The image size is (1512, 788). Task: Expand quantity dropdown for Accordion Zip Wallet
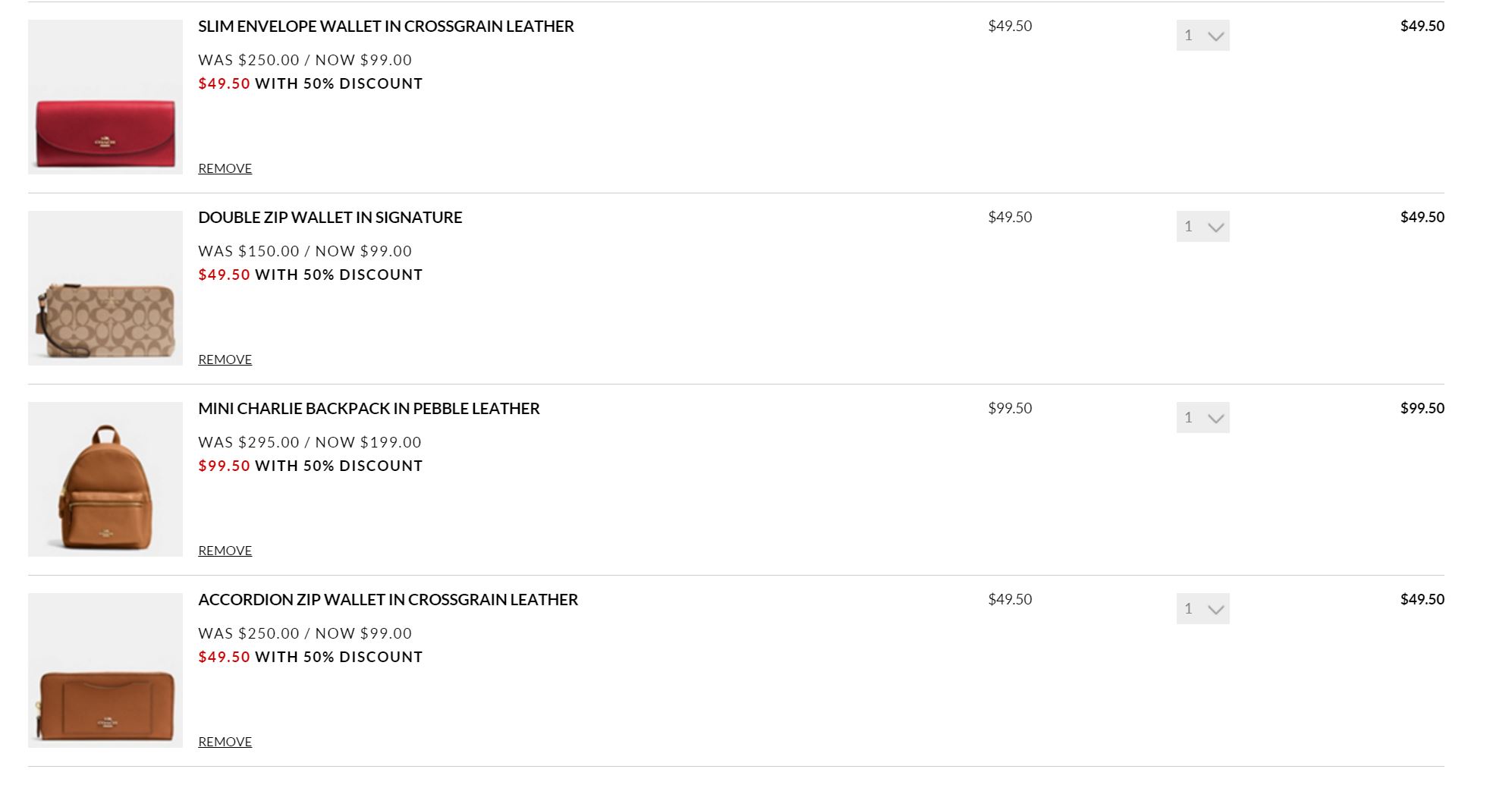click(x=1202, y=609)
